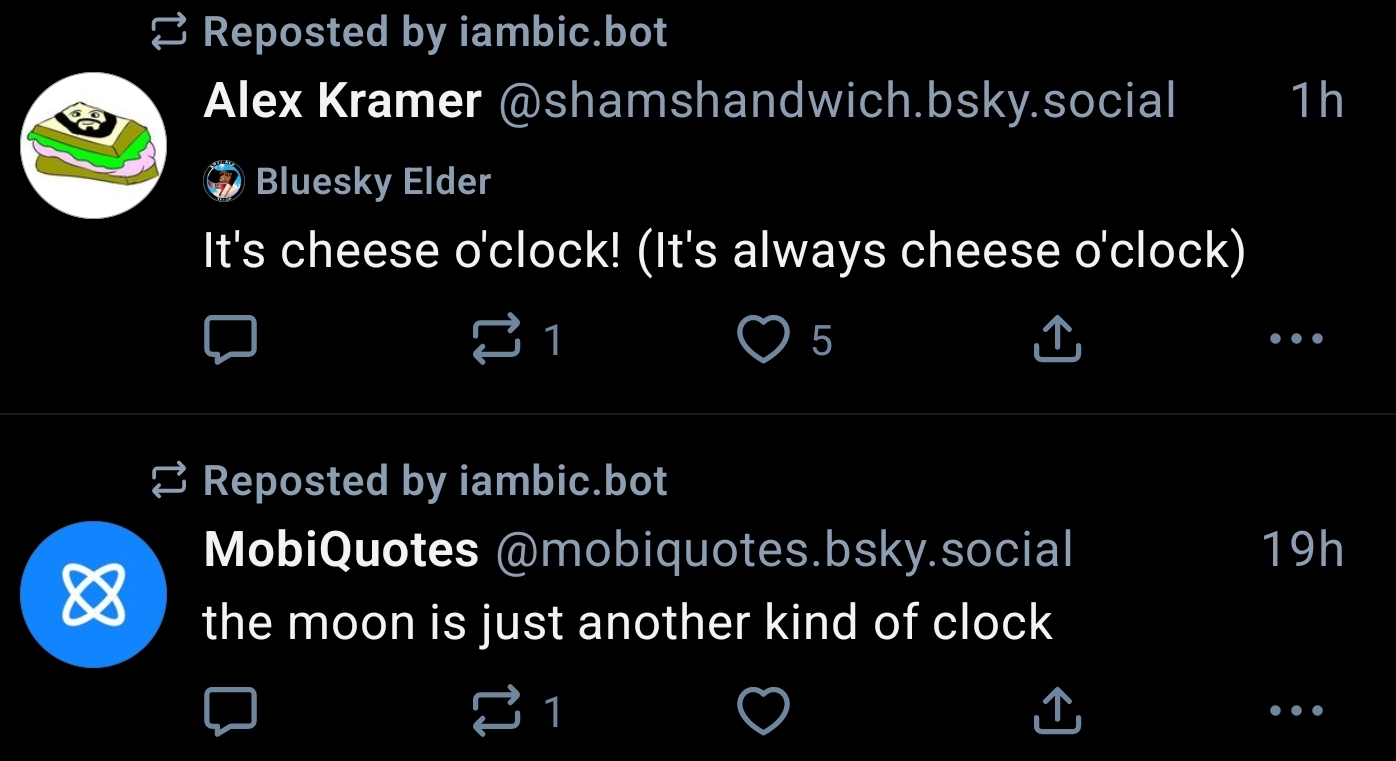Open more options for MobiQuotes post
Image resolution: width=1396 pixels, height=761 pixels.
(1296, 711)
